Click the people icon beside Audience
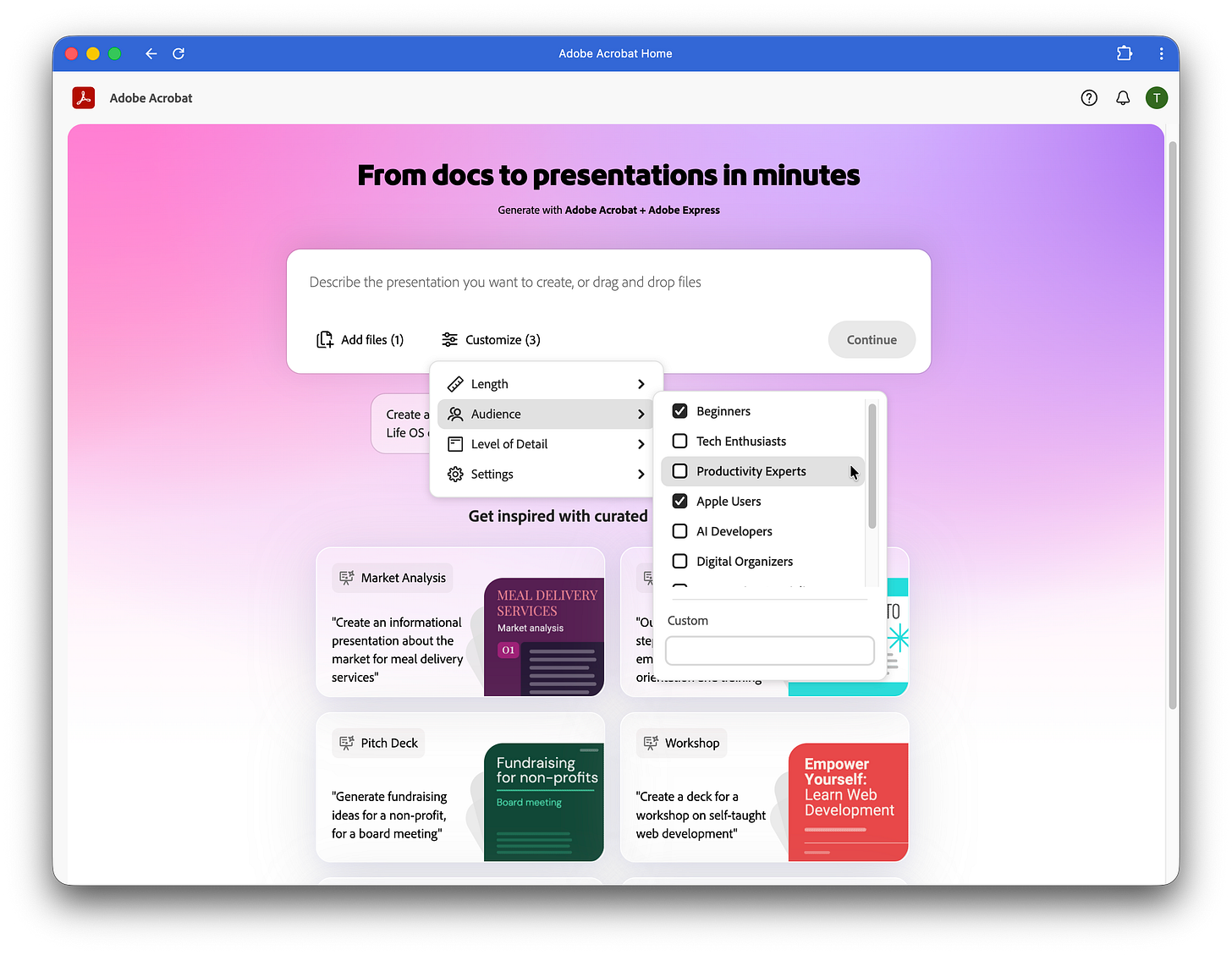Image resolution: width=1232 pixels, height=955 pixels. (x=456, y=414)
